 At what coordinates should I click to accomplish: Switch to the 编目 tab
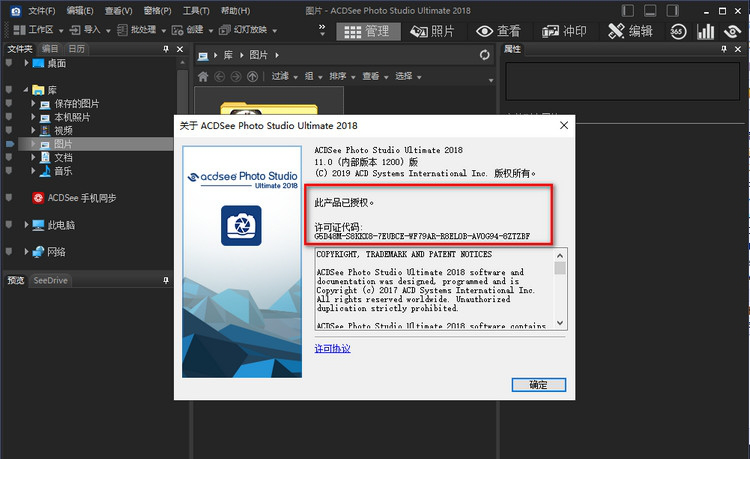(50, 49)
